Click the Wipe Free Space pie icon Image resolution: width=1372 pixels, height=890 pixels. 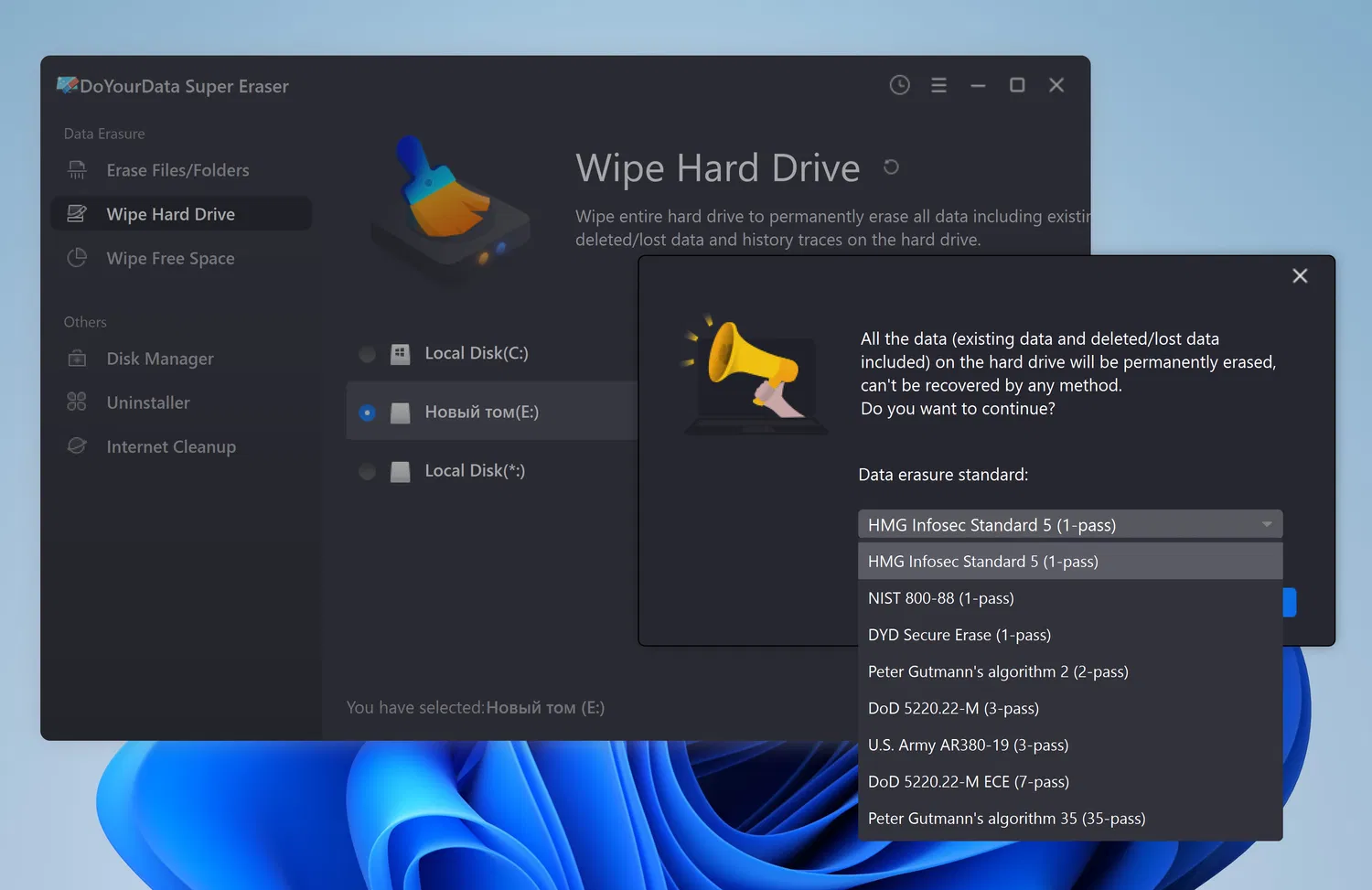[x=78, y=258]
